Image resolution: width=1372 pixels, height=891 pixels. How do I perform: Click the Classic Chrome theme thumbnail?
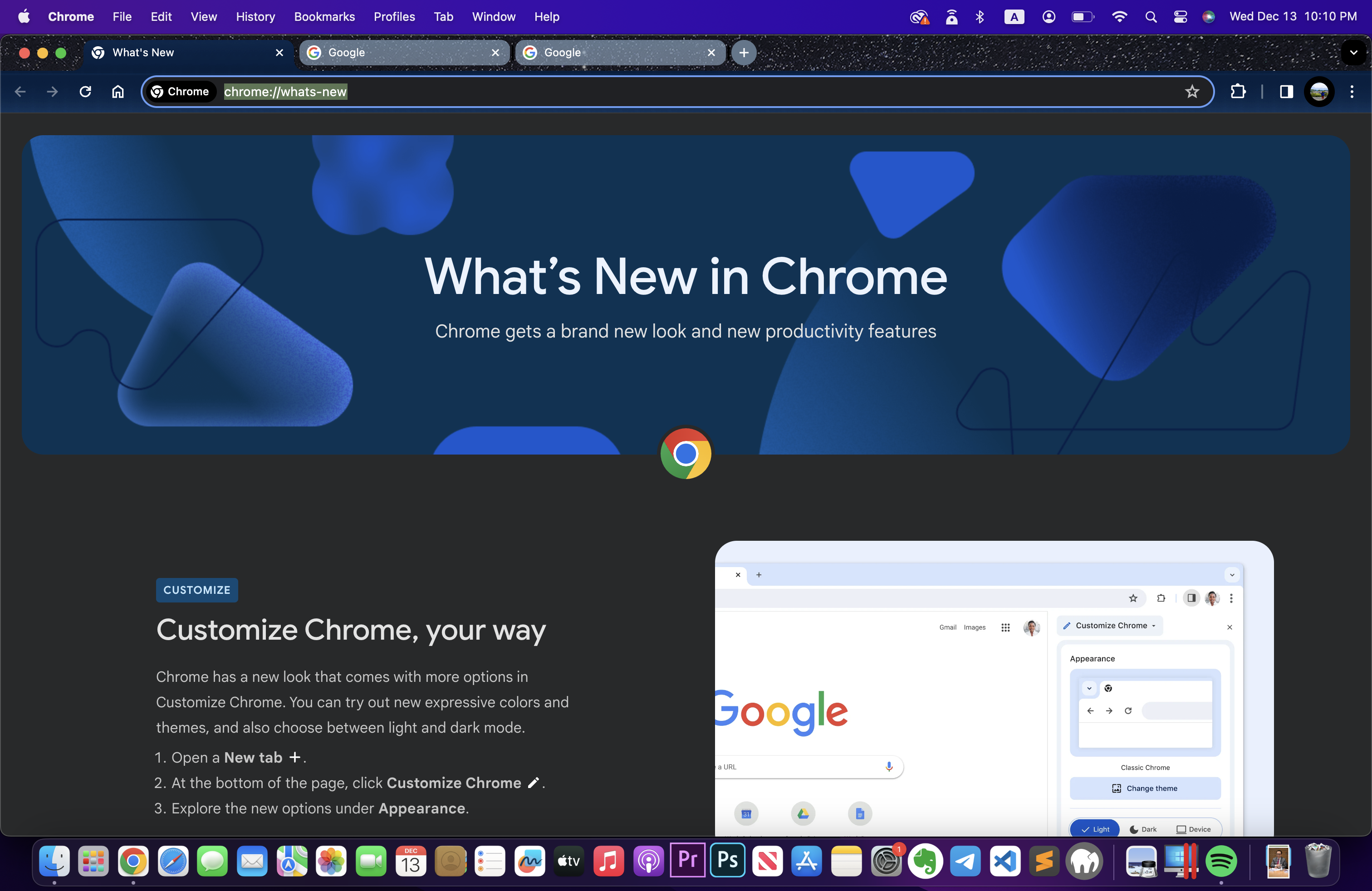[x=1145, y=713]
